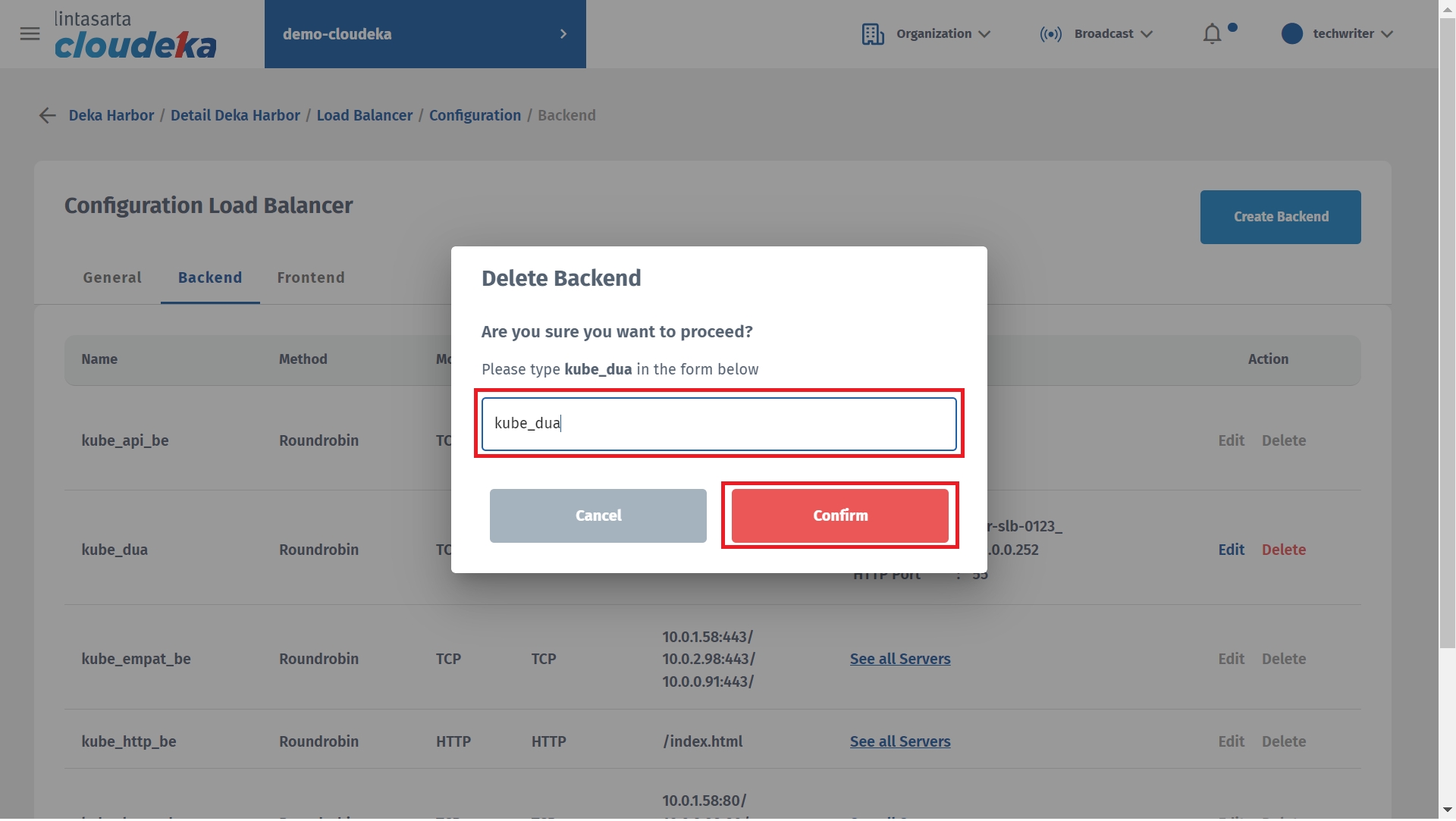Open the Broadcast dropdown

pyautogui.click(x=1097, y=34)
